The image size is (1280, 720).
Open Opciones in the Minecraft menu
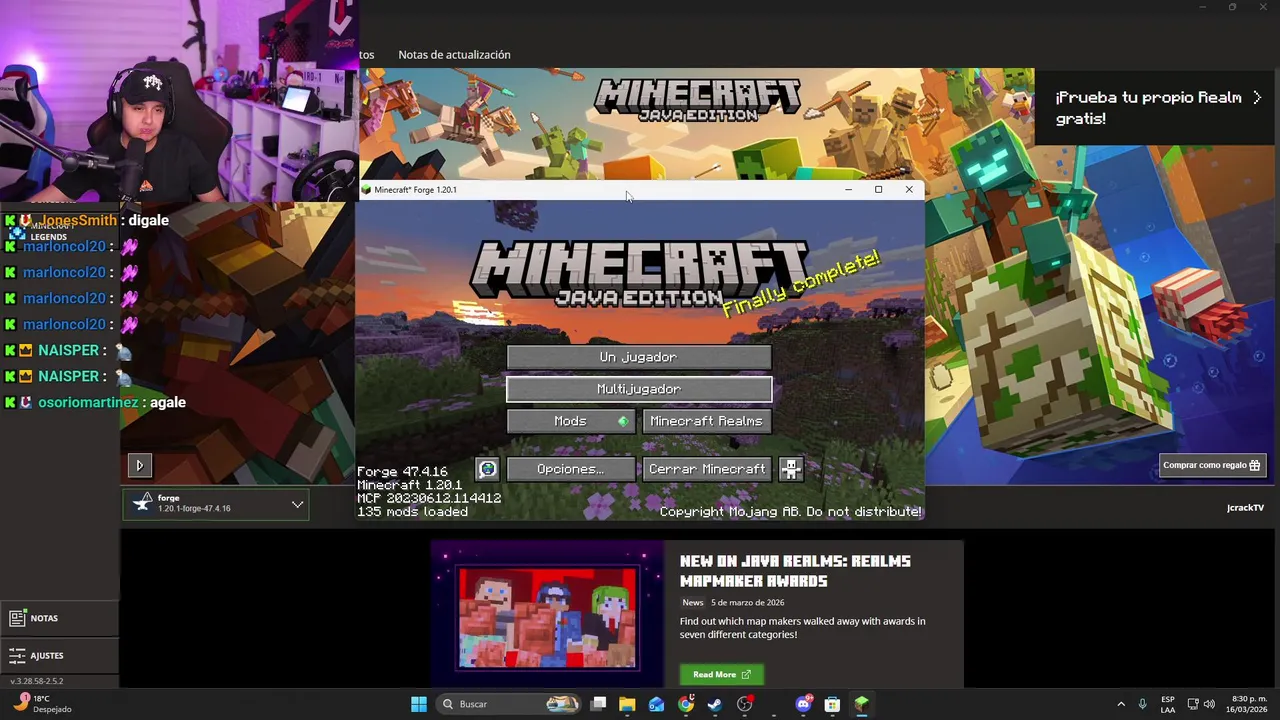pos(571,469)
